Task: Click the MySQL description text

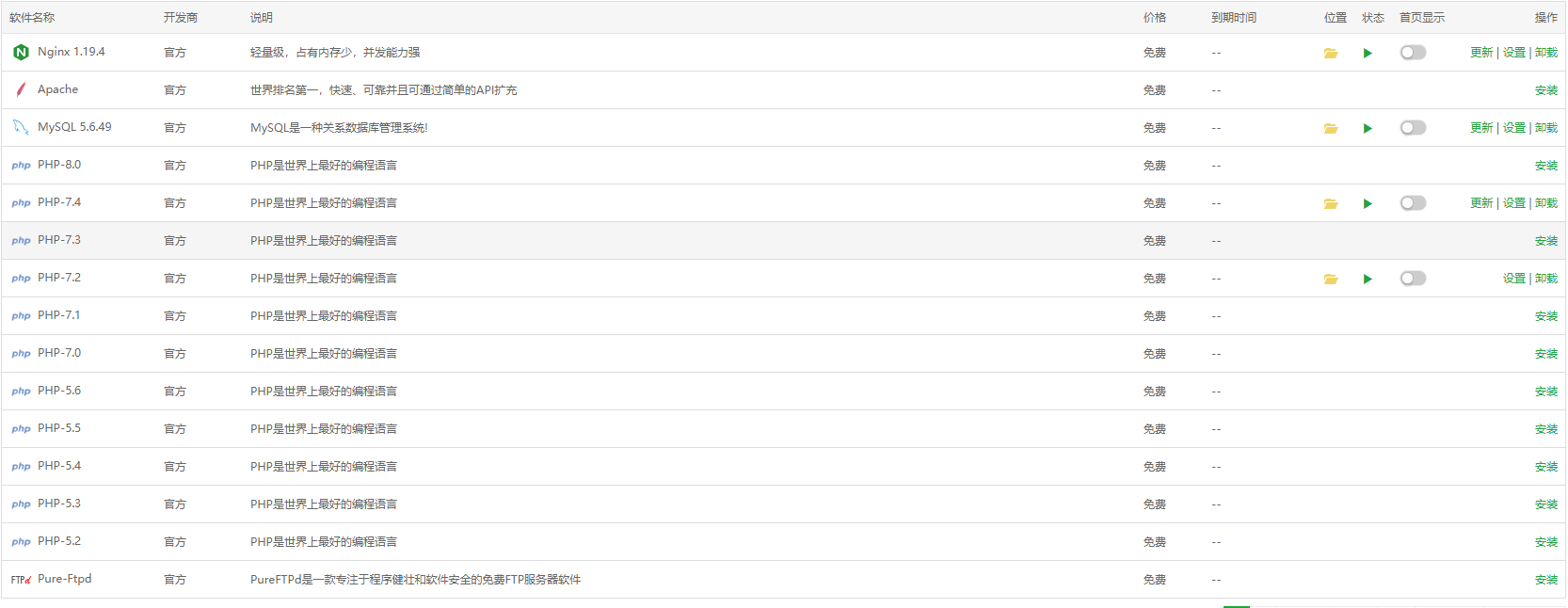Action: tap(339, 128)
